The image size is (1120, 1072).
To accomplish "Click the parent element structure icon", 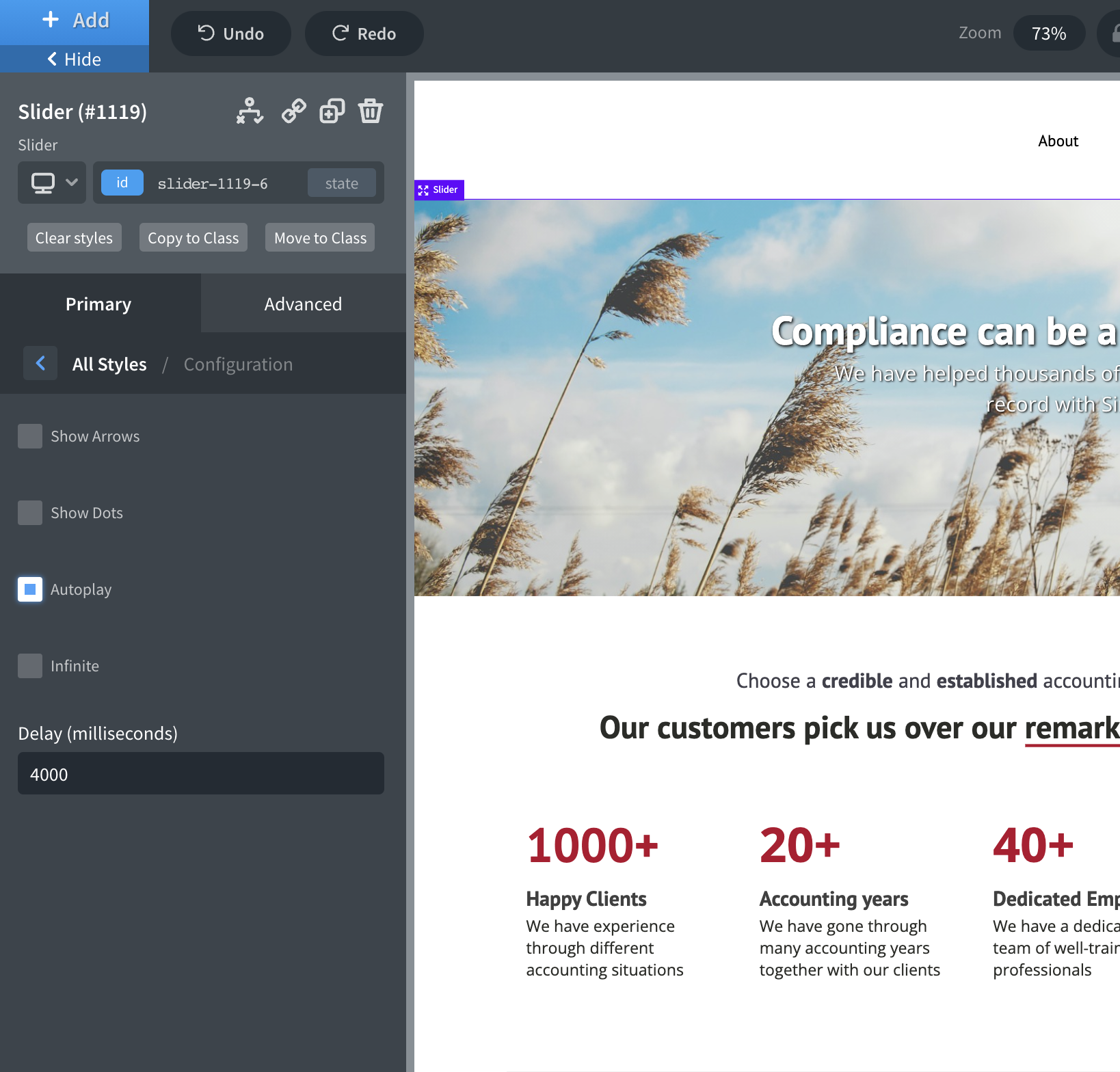I will click(250, 111).
